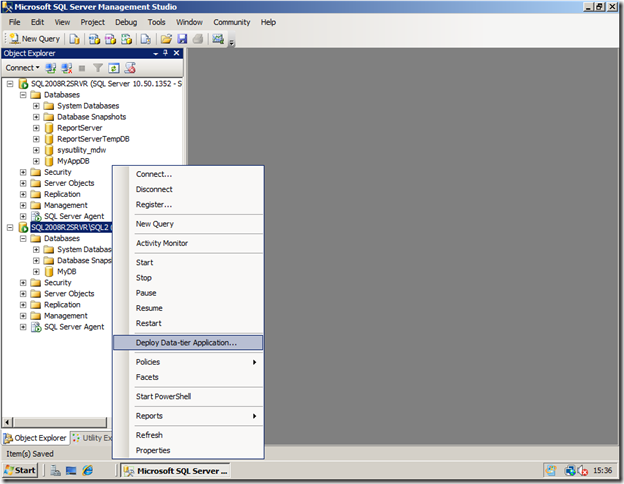This screenshot has height=484, width=624.
Task: Click the Stop square icon in Object Explorer
Action: pos(82,68)
